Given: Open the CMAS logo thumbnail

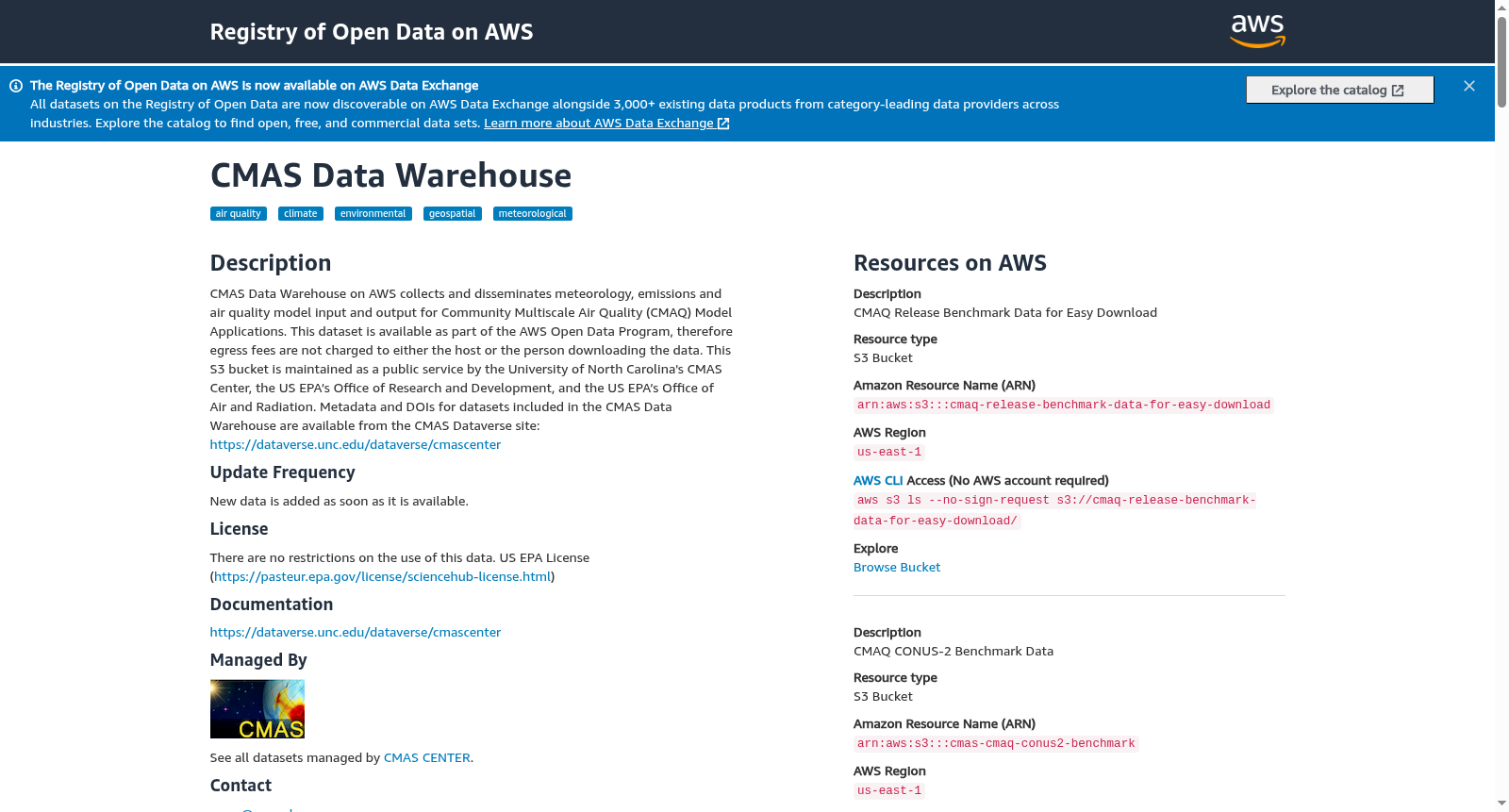Looking at the screenshot, I should coord(257,709).
